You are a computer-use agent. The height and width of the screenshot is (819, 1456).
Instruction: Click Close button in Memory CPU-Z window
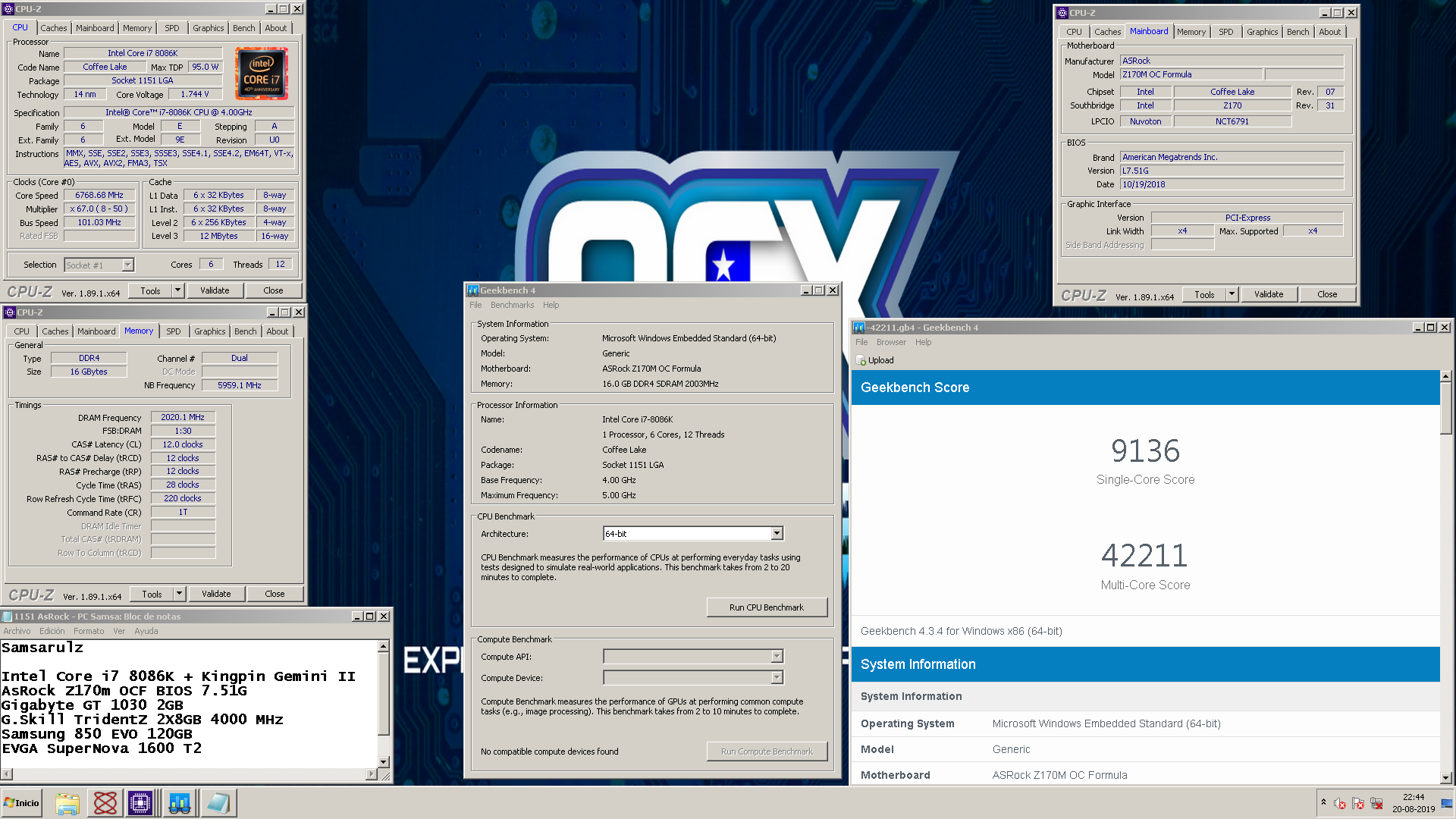[x=275, y=594]
